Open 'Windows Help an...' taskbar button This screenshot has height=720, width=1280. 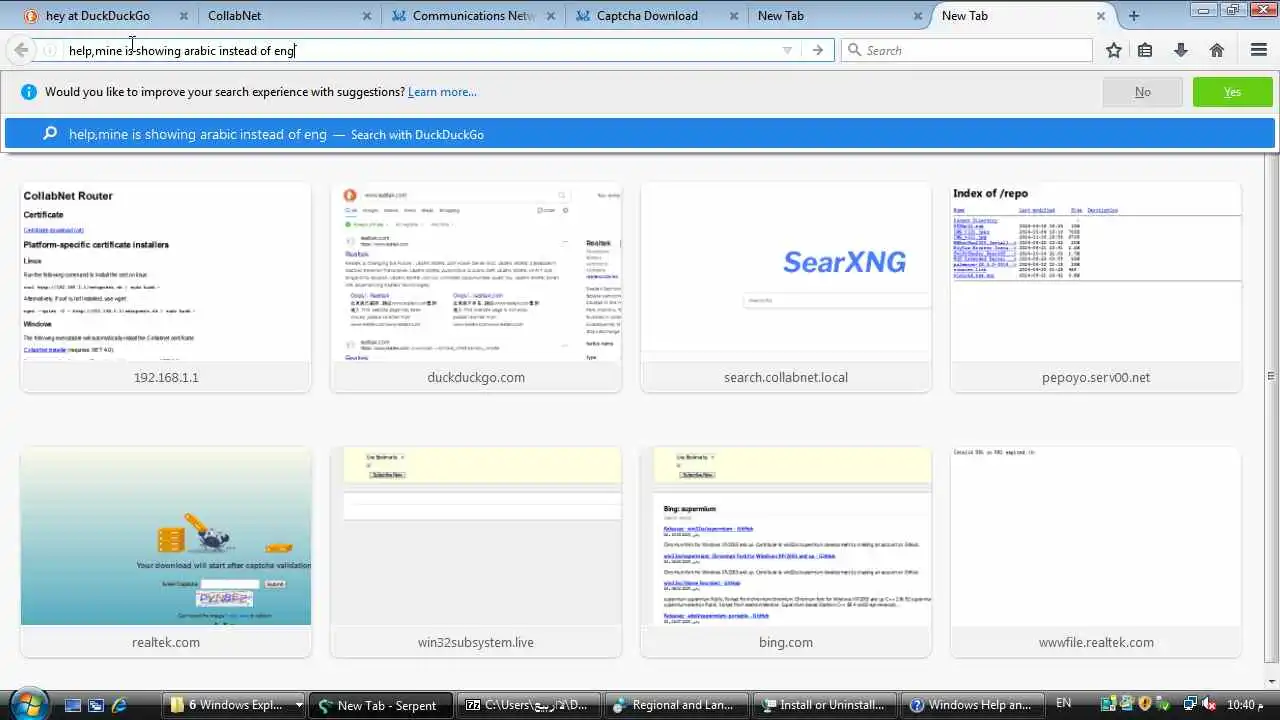(973, 705)
